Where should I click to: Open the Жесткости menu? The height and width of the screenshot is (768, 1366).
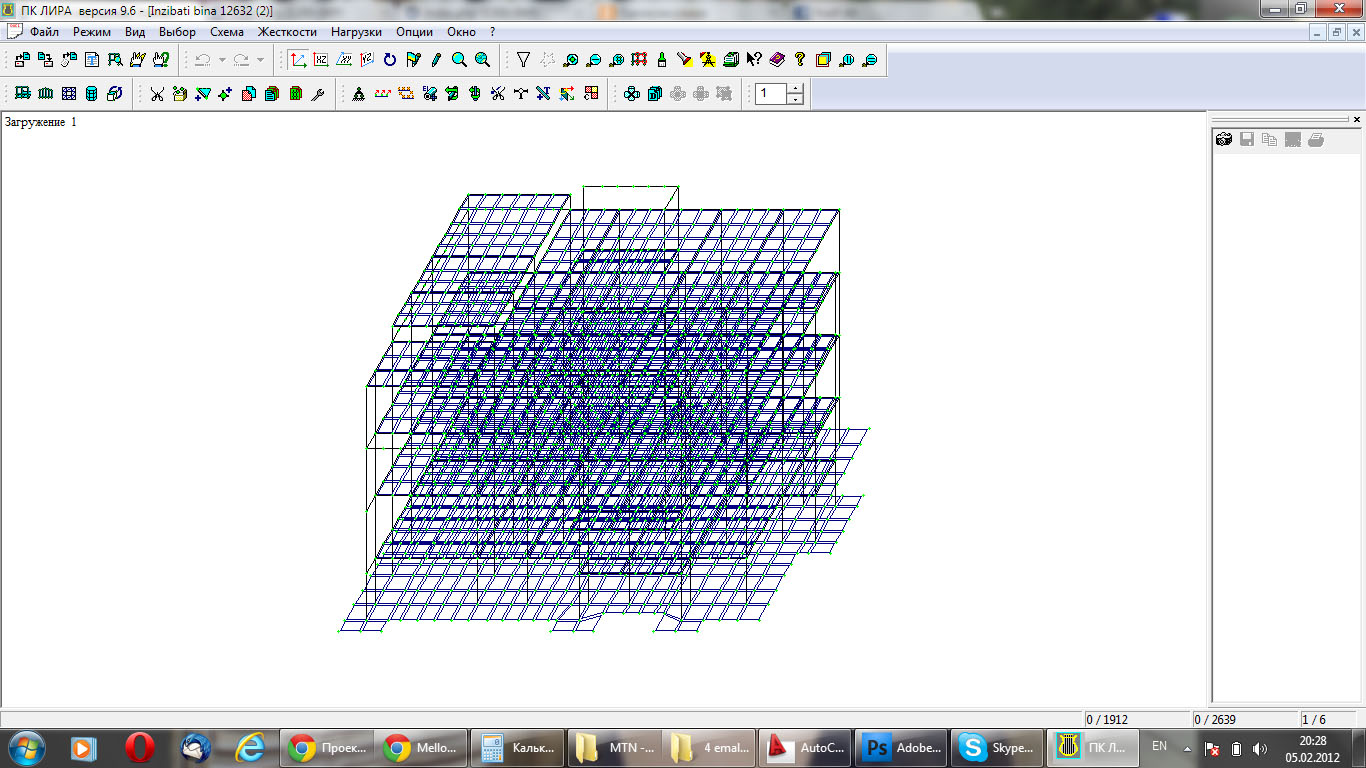287,32
